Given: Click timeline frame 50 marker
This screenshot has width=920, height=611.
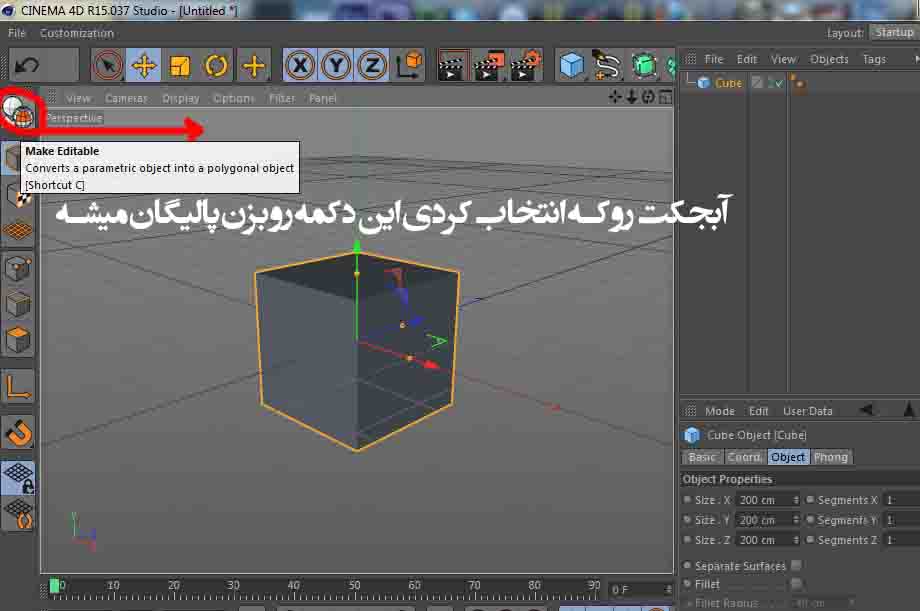Looking at the screenshot, I should (x=354, y=586).
